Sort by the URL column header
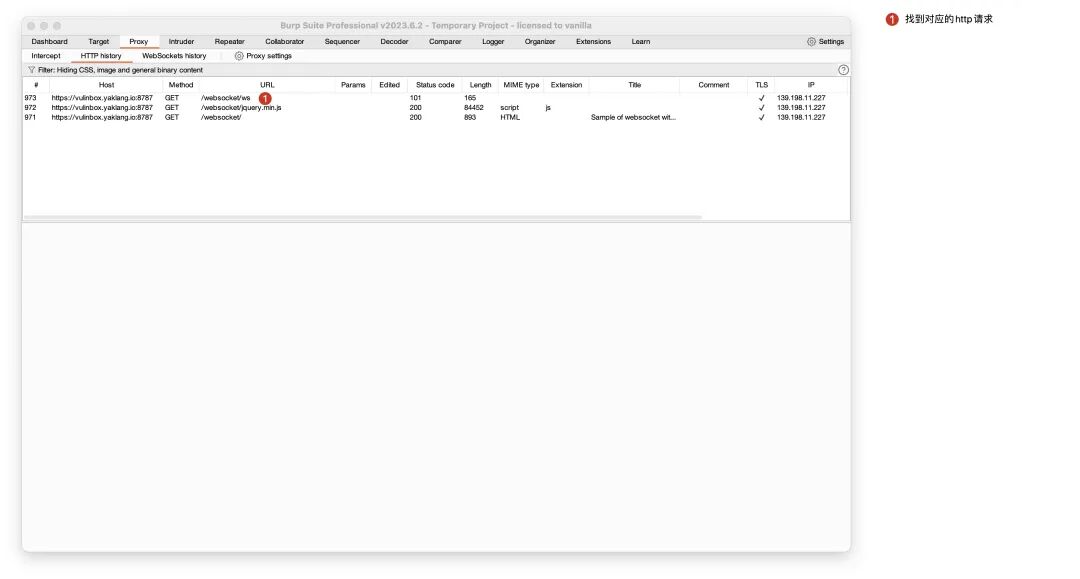1080x579 pixels. point(267,85)
